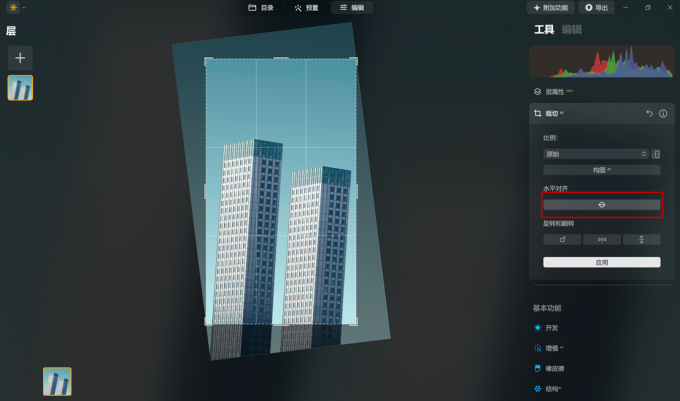Click the 应用 apply button

click(601, 262)
